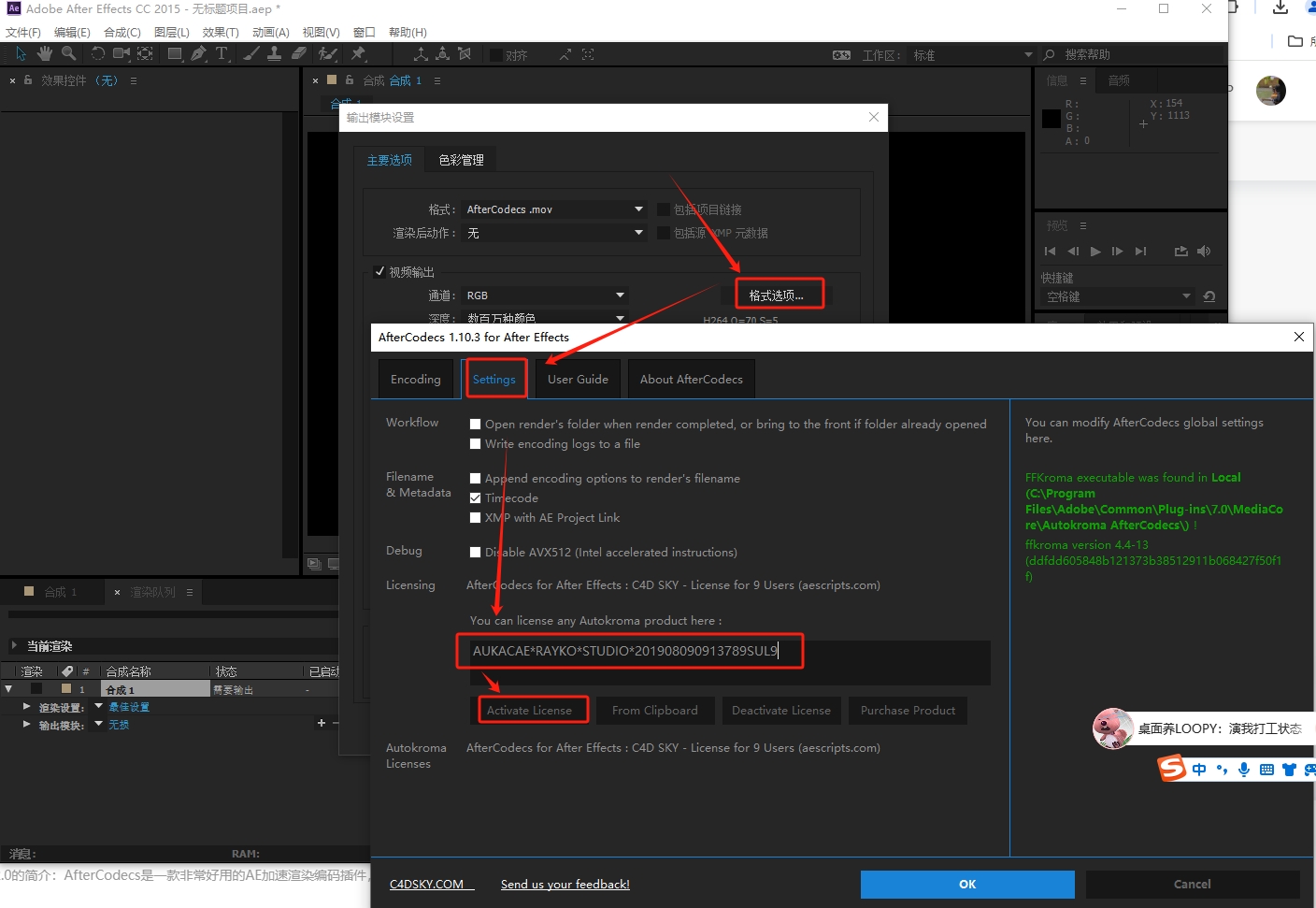The width and height of the screenshot is (1316, 908).
Task: Check Disable AVX512 (Intel accelerated instructions)
Action: pos(475,552)
